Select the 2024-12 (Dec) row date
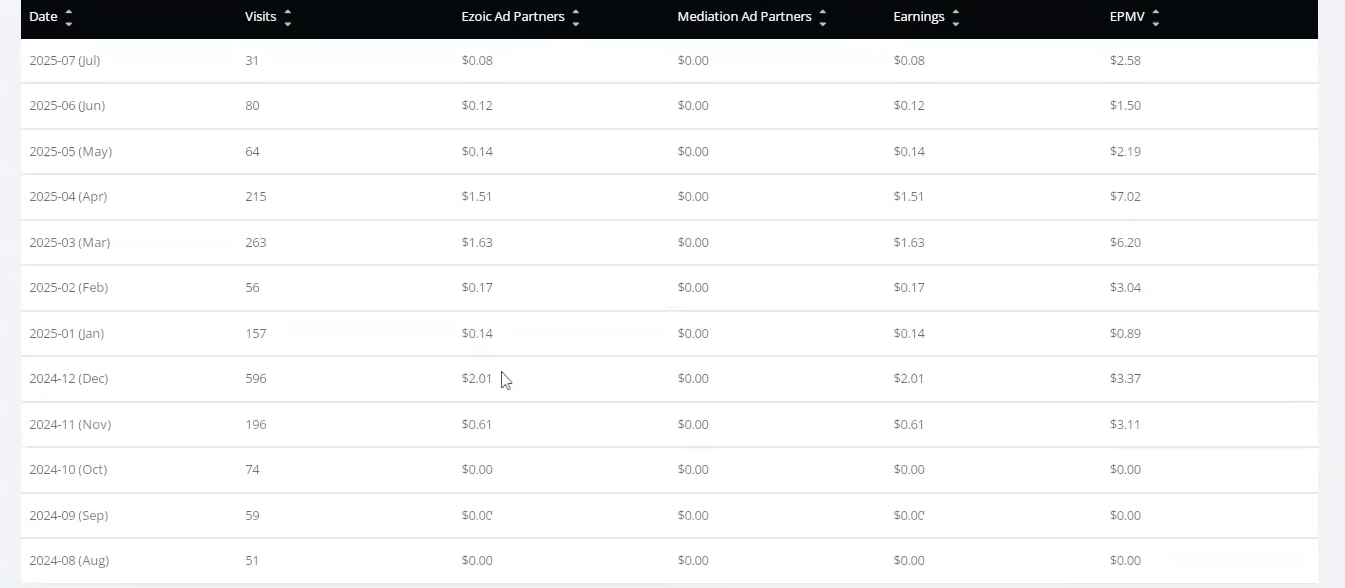This screenshot has width=1345, height=588. [69, 379]
